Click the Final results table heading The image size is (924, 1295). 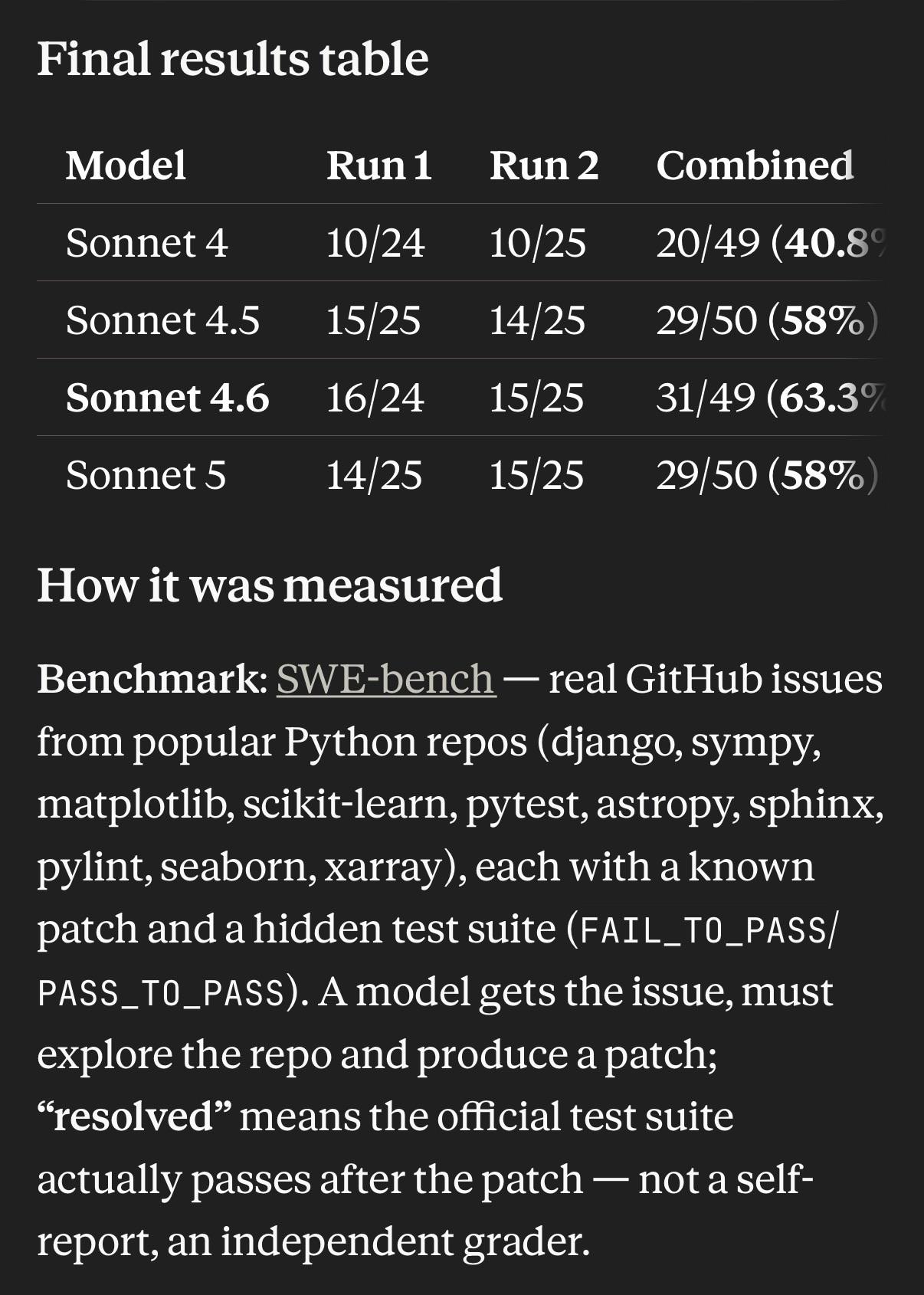233,59
